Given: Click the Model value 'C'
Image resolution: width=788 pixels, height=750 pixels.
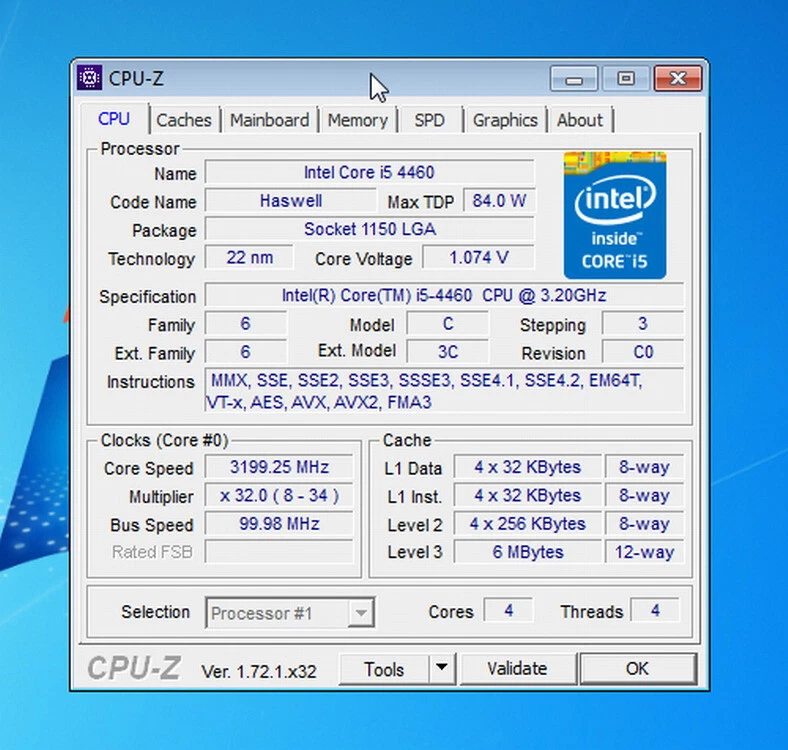Looking at the screenshot, I should pyautogui.click(x=448, y=324).
